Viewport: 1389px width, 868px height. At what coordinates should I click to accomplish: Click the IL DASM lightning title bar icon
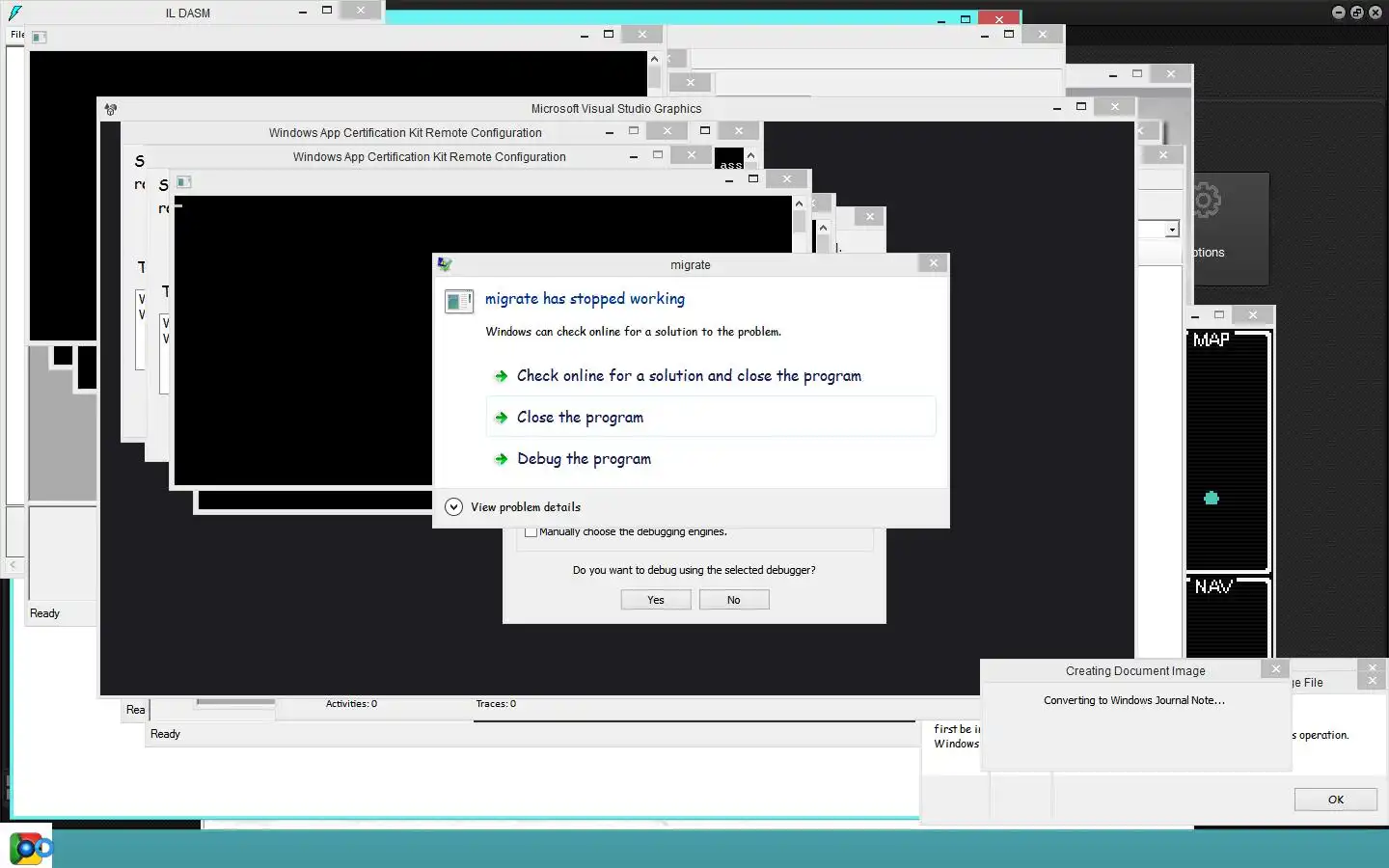(x=14, y=13)
